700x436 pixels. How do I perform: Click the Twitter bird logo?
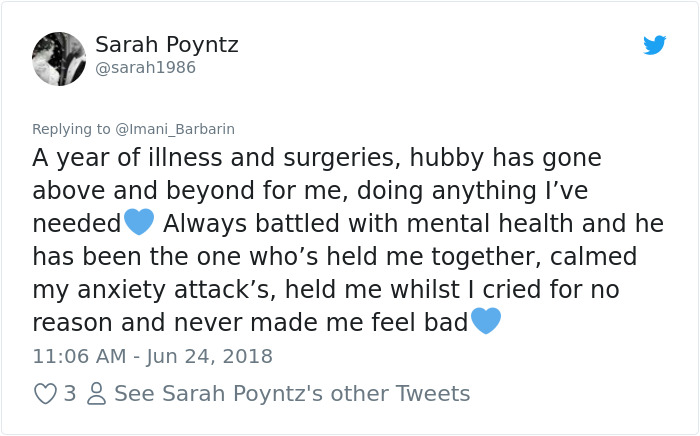(x=655, y=45)
